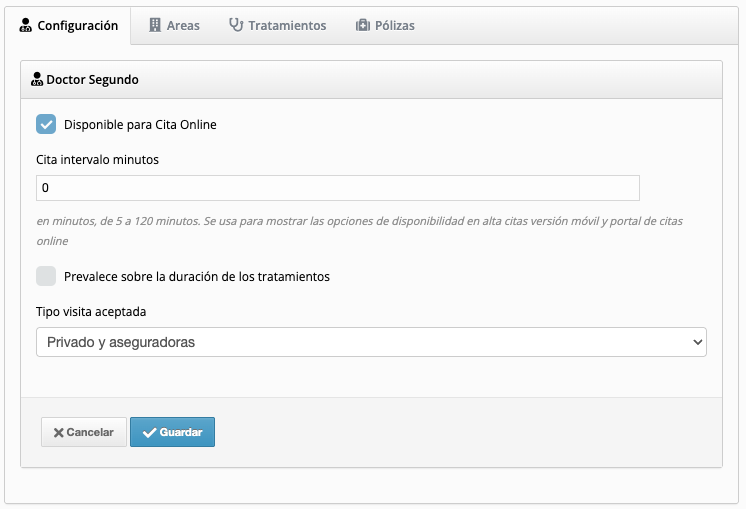
Task: Click the Doctor Segundo heading text
Action: pyautogui.click(x=92, y=79)
